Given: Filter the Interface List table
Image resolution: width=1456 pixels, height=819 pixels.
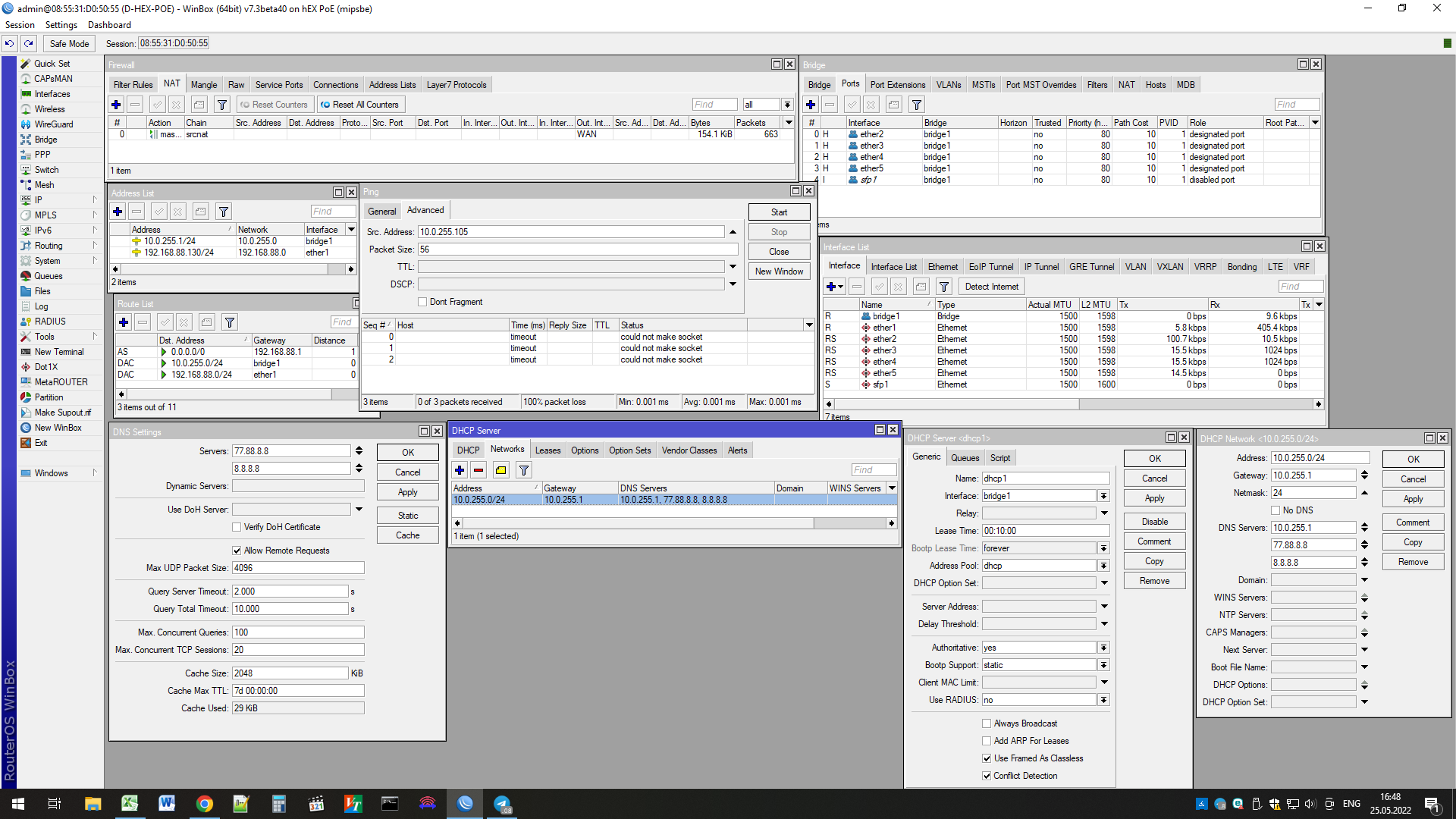Looking at the screenshot, I should [944, 287].
